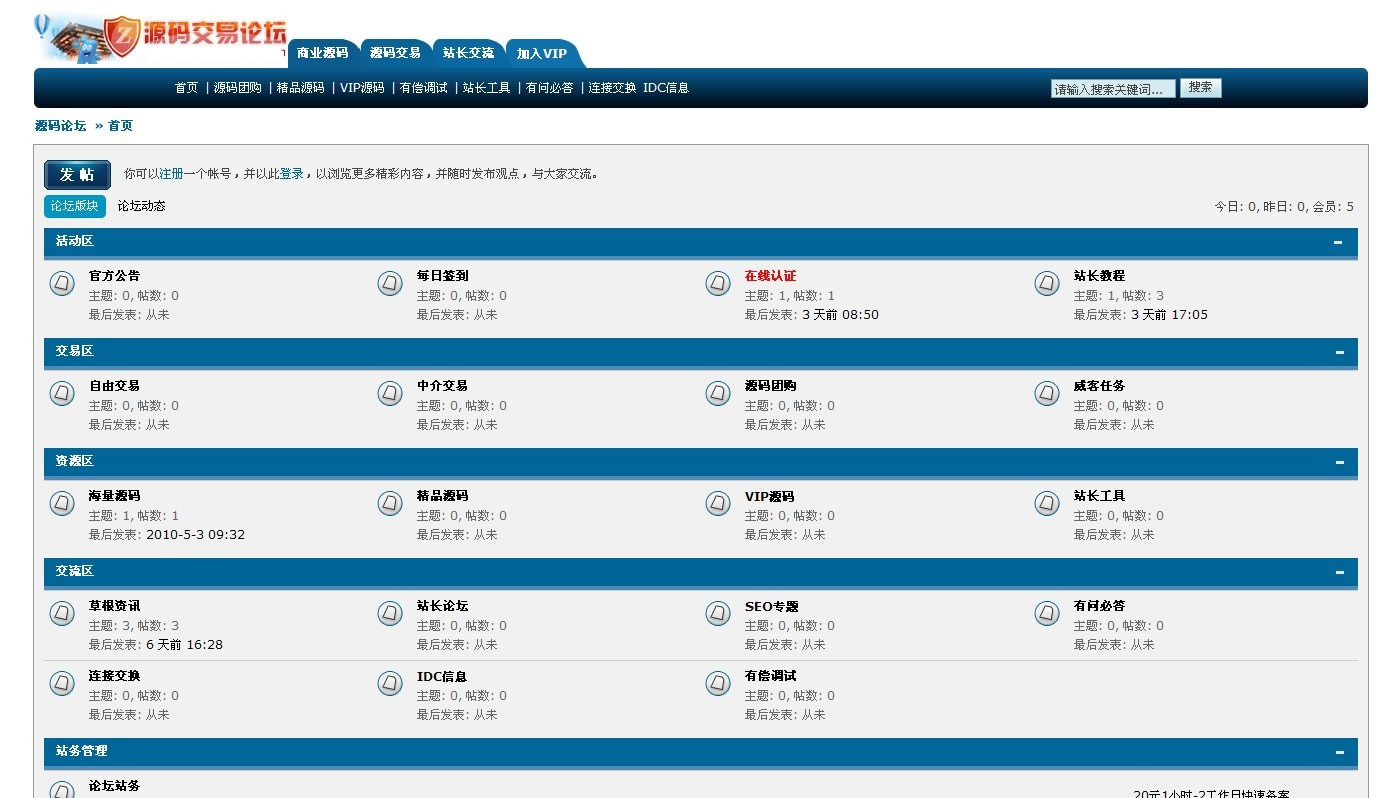Click the forum icon beside 海量源码
The image size is (1384, 798).
(62, 504)
